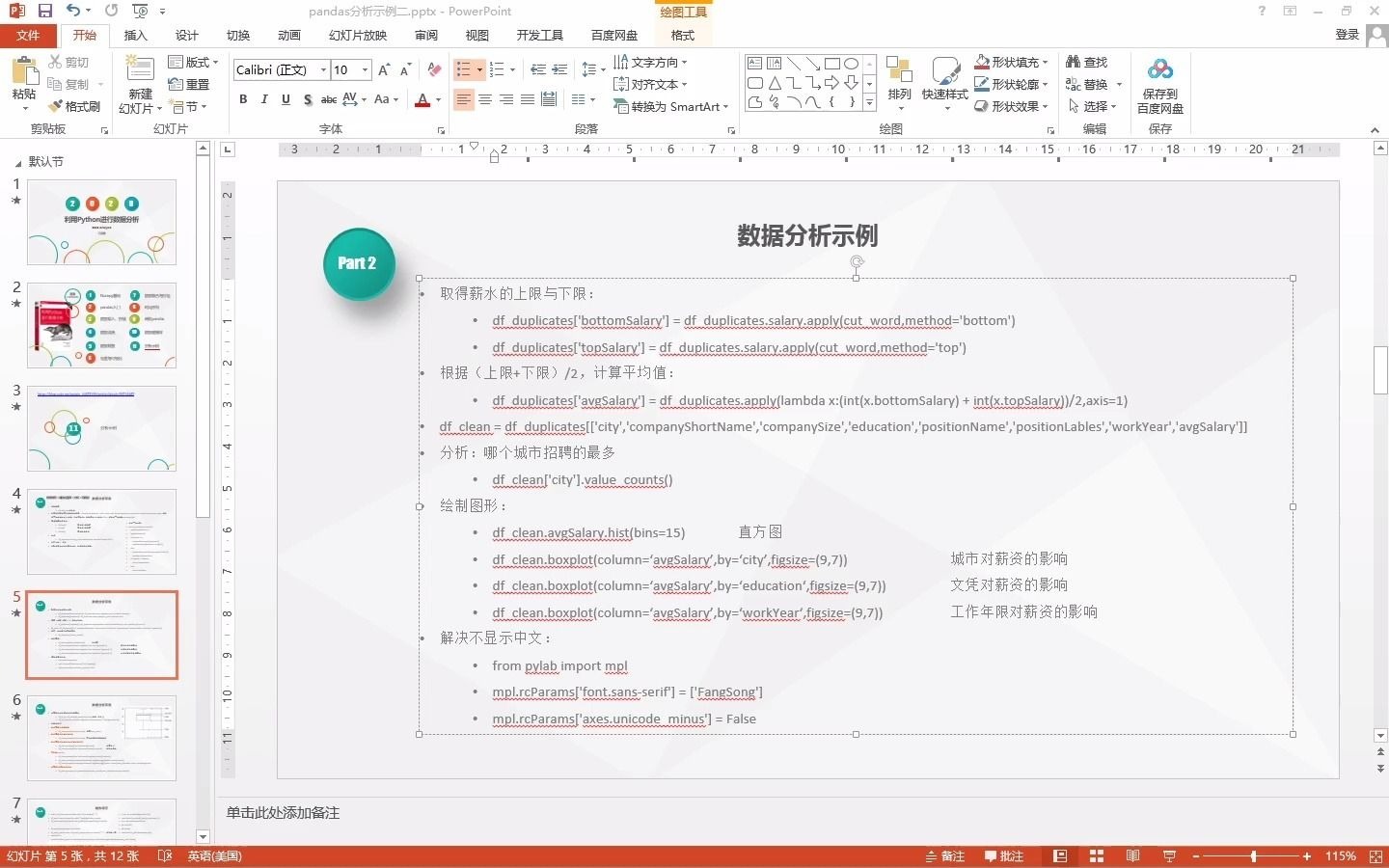Click 转换为 SmartArt button

671,106
